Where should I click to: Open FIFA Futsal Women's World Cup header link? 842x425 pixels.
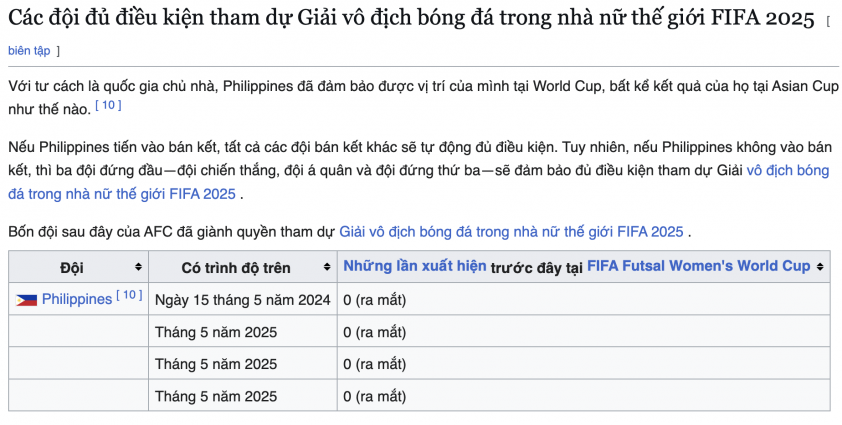coord(699,266)
